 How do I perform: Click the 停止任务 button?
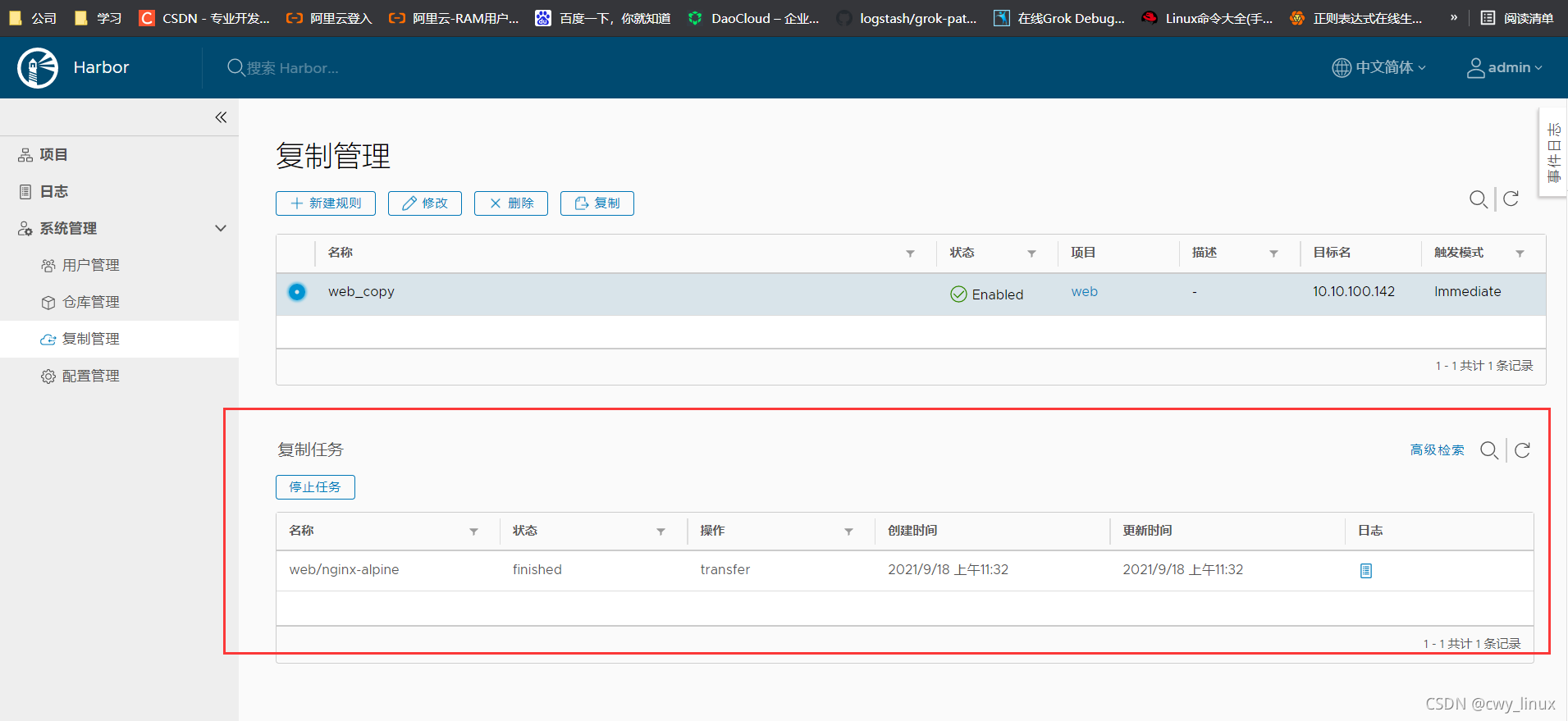pyautogui.click(x=315, y=487)
